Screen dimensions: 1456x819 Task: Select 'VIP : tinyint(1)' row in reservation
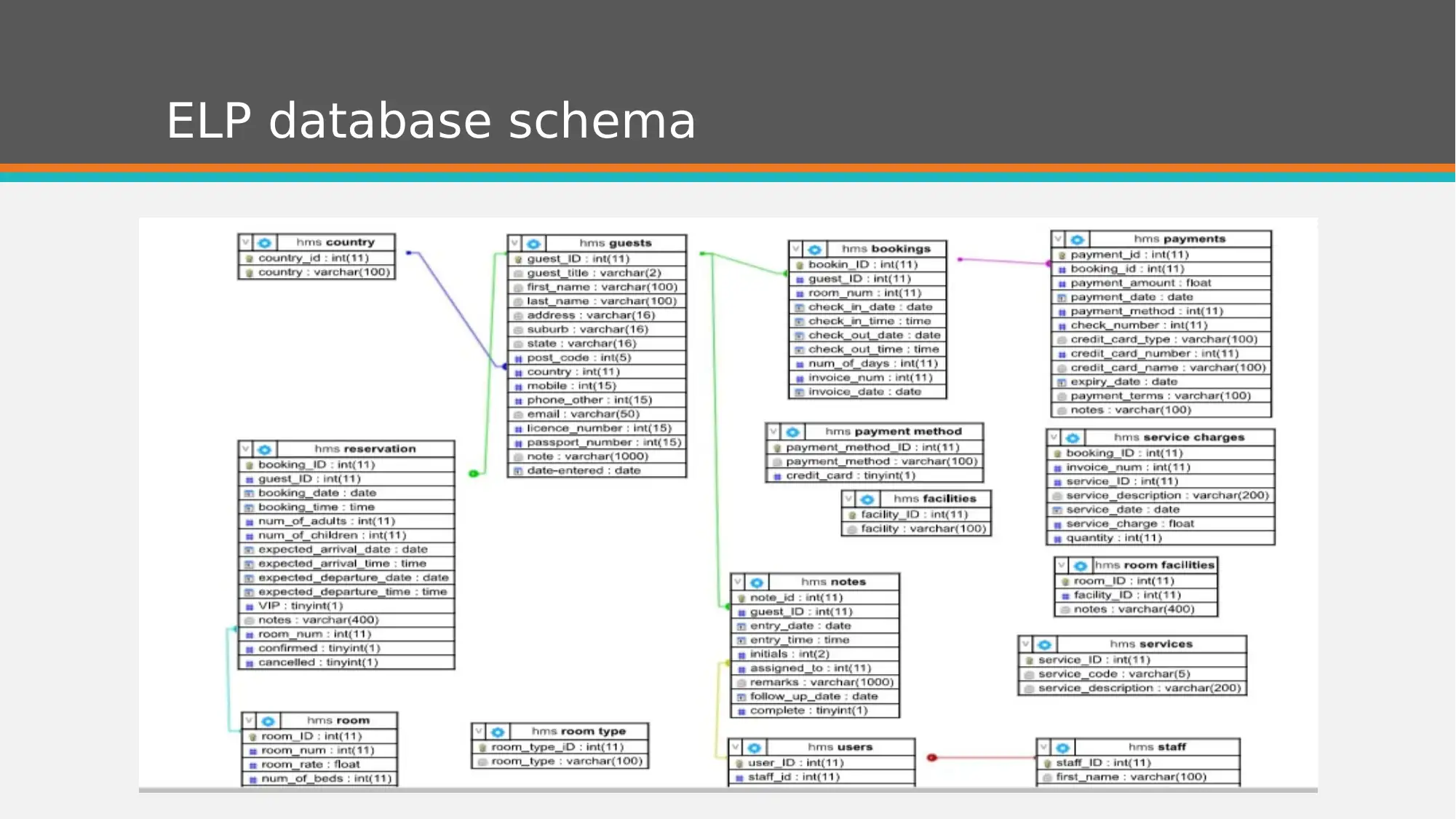pyautogui.click(x=346, y=606)
